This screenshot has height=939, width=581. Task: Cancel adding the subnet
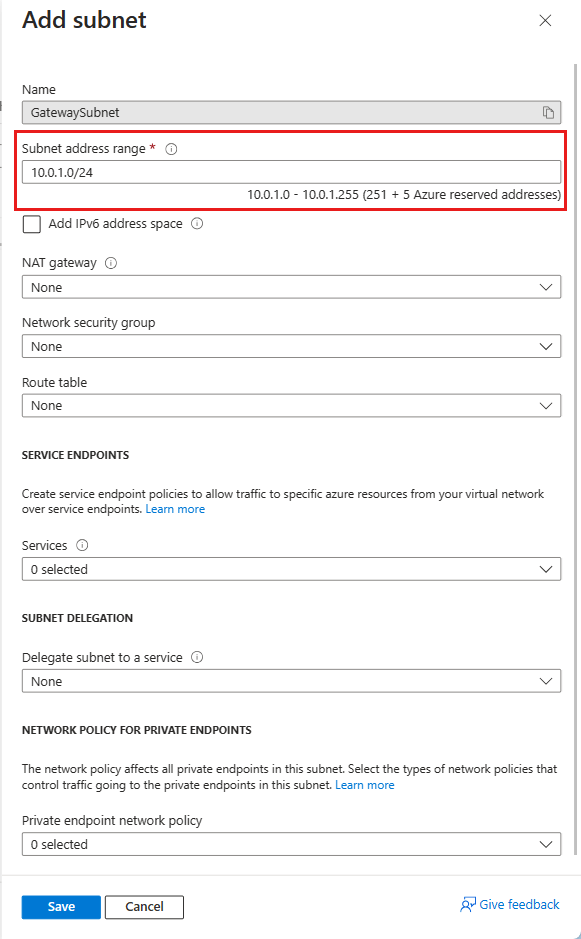(x=144, y=907)
